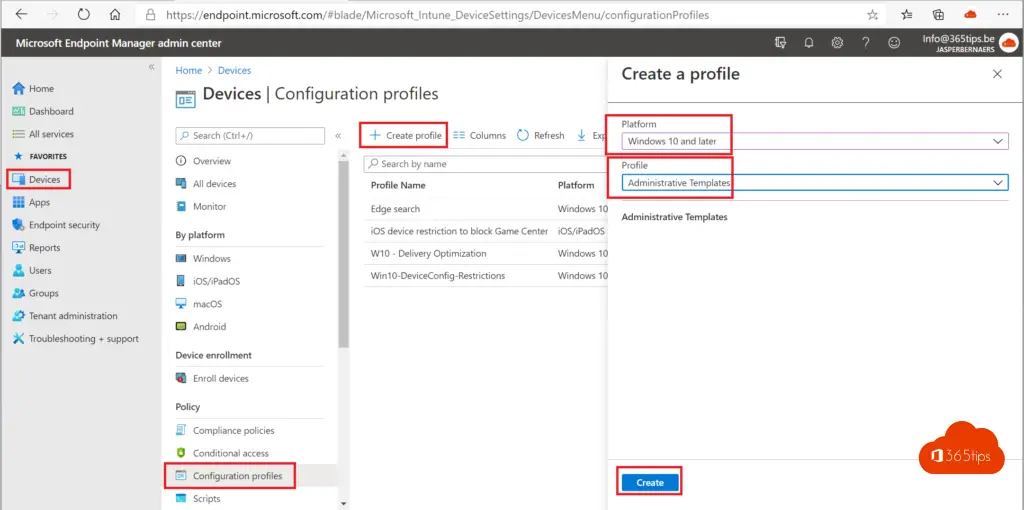Open Apps in the left navigation
Image resolution: width=1024 pixels, height=510 pixels.
click(x=39, y=202)
